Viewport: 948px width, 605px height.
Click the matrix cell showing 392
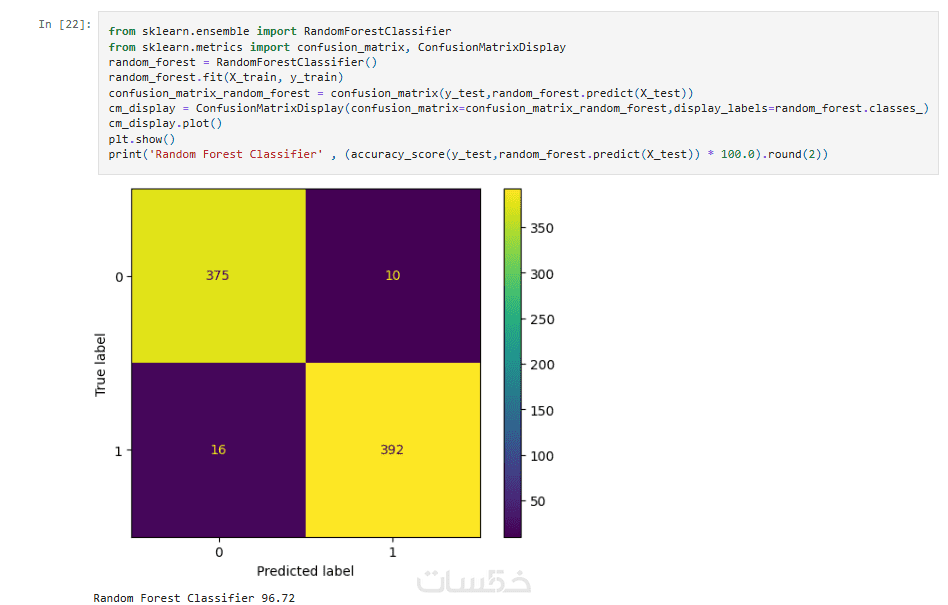coord(393,450)
